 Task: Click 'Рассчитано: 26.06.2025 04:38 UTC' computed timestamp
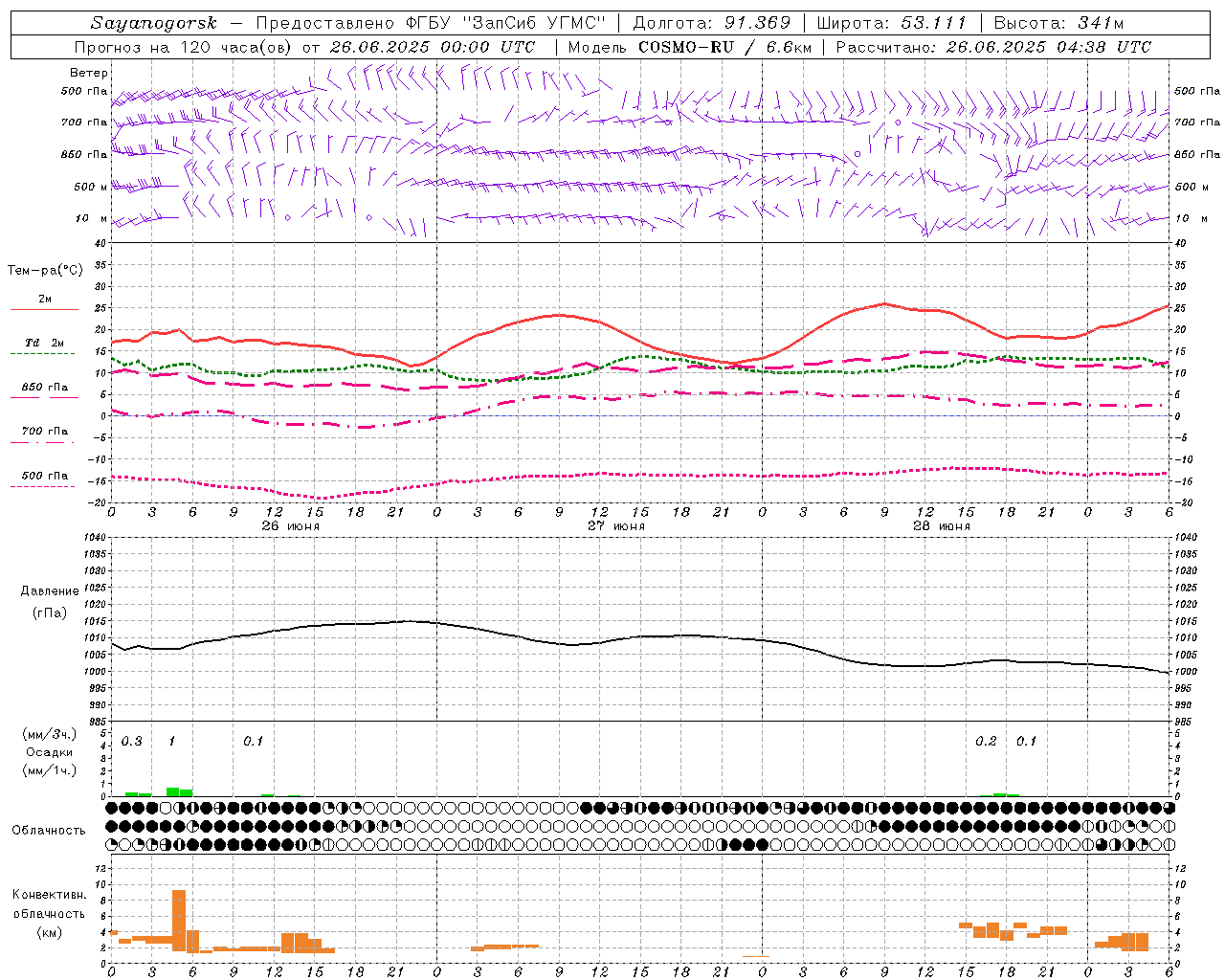coord(993,47)
